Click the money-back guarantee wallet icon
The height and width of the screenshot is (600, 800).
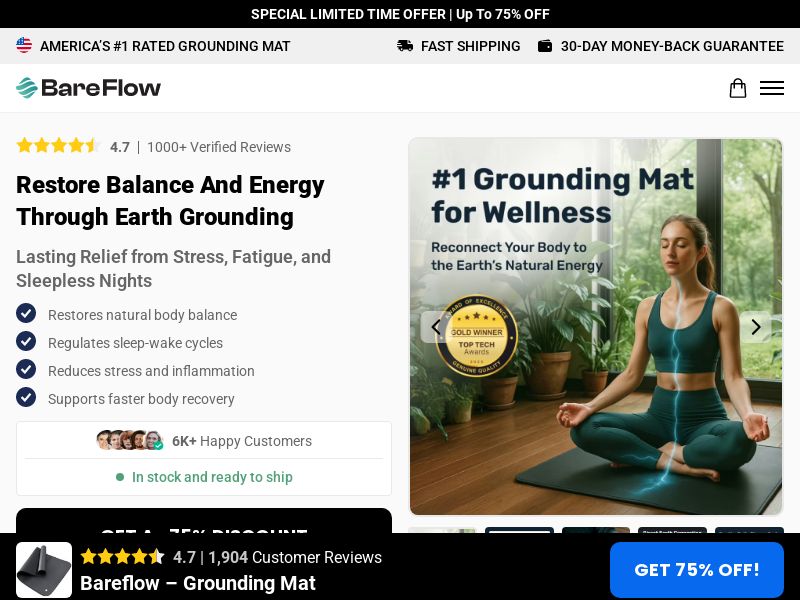coord(545,46)
